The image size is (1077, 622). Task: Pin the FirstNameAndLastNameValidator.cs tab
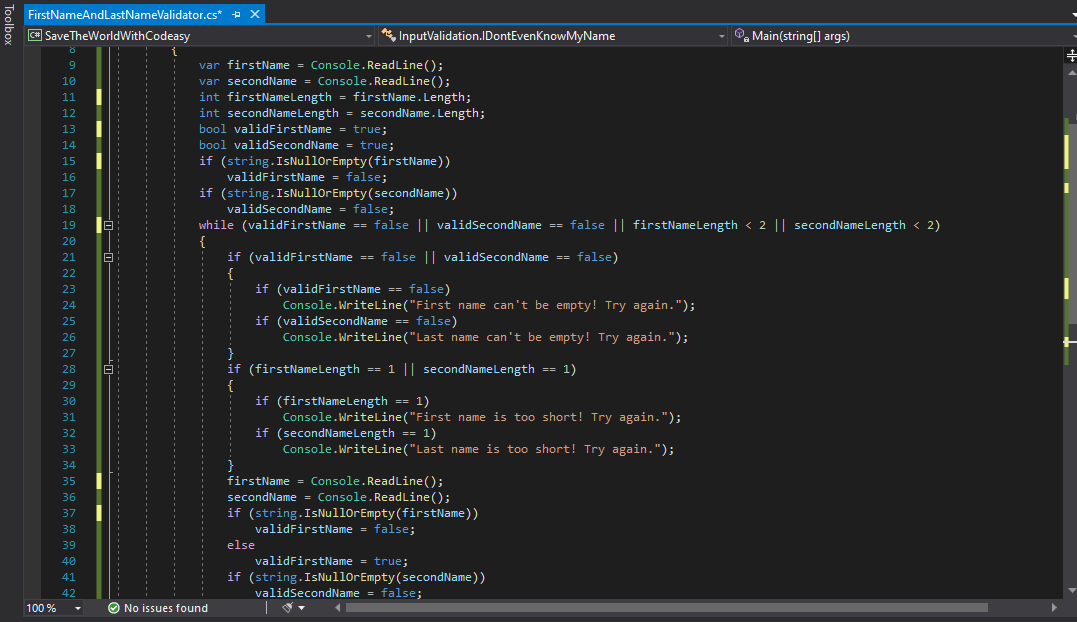(x=236, y=15)
